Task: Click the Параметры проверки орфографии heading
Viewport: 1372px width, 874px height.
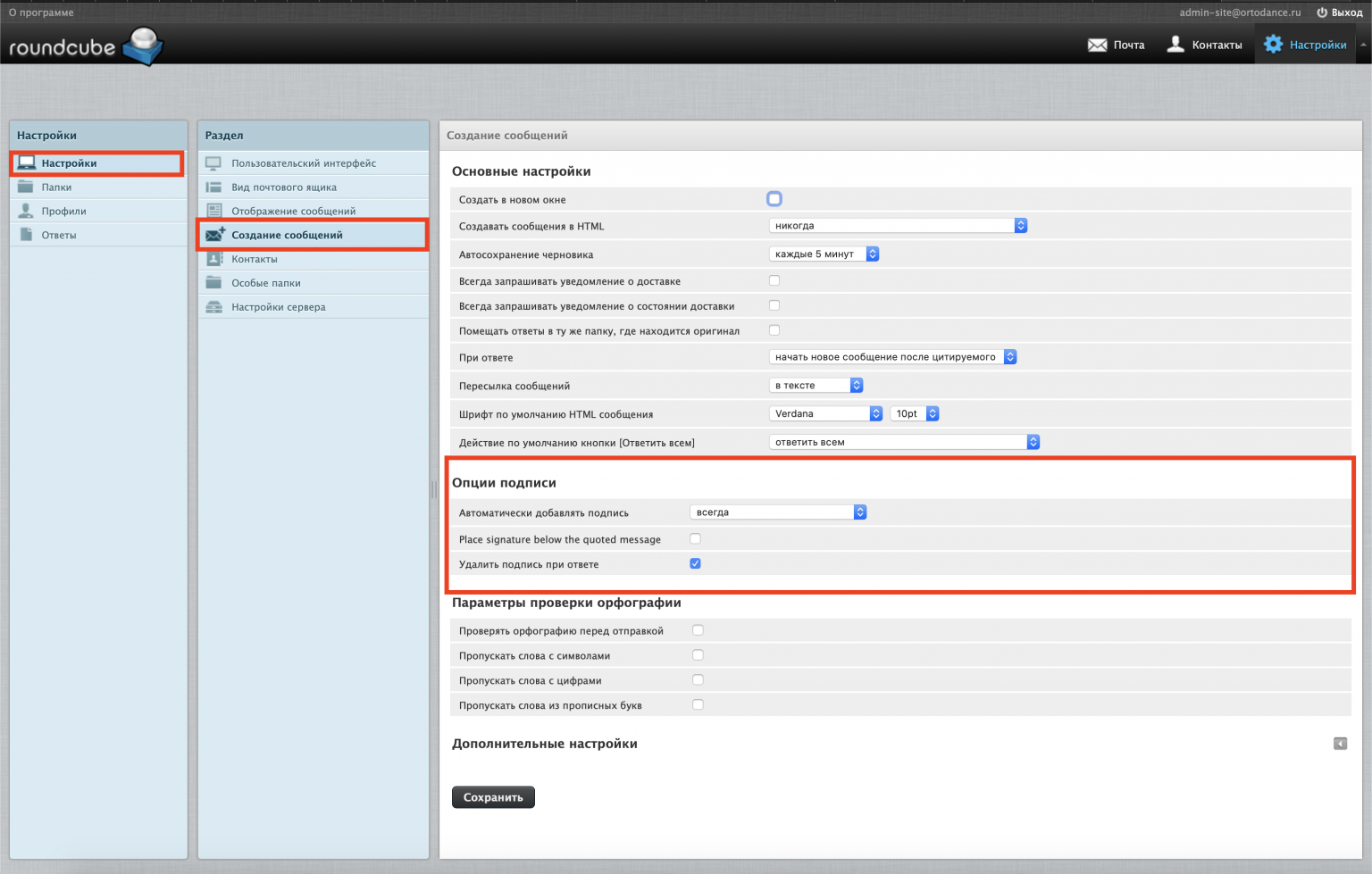Action: (x=566, y=603)
